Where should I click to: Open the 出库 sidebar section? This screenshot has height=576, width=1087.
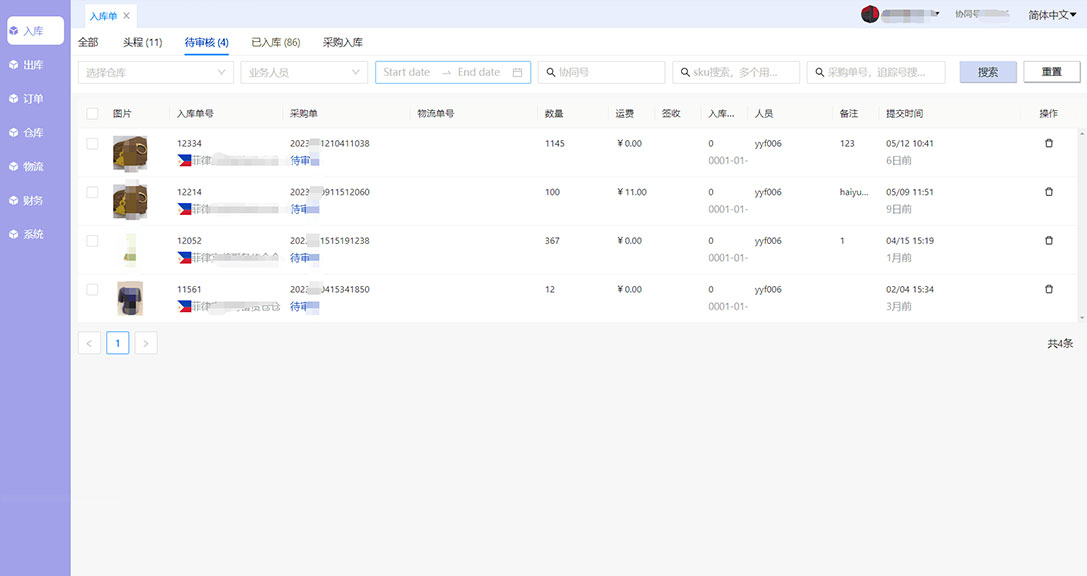click(x=34, y=65)
